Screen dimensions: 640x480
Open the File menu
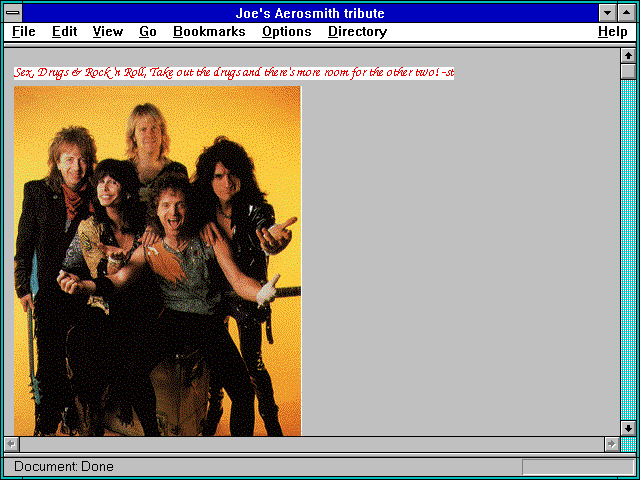(x=24, y=32)
